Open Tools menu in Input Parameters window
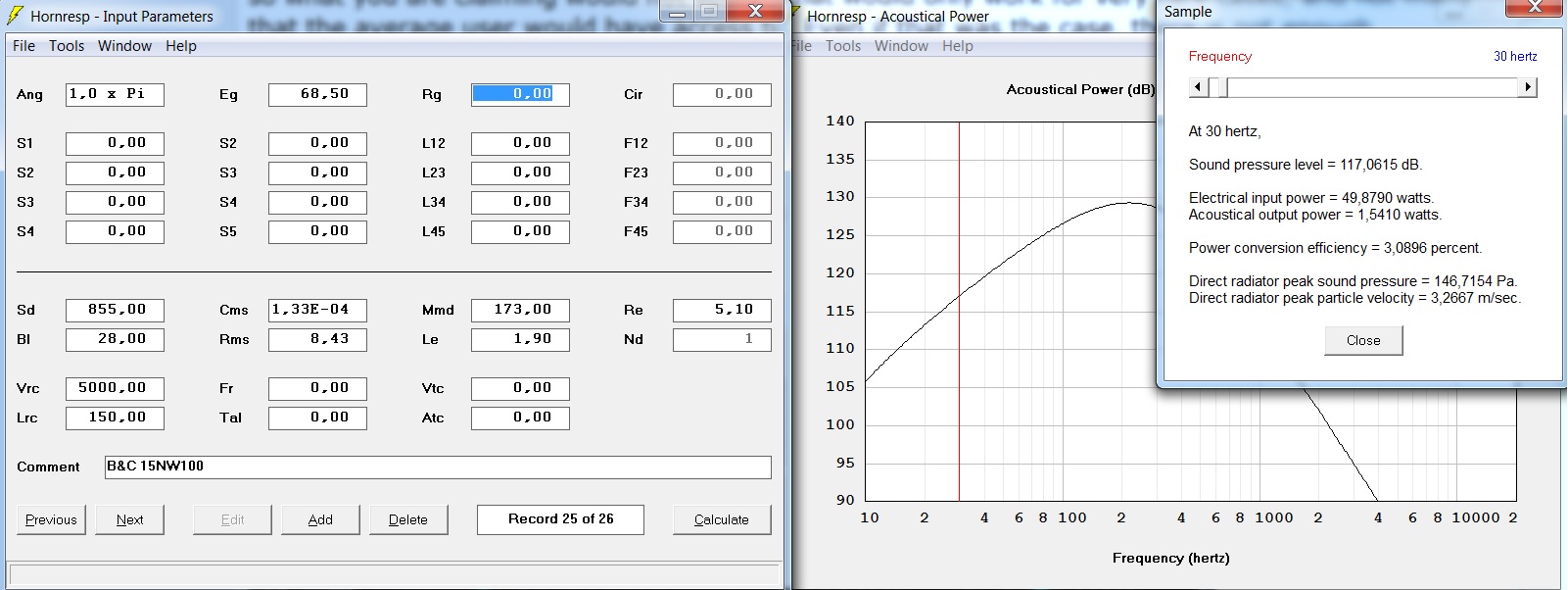The width and height of the screenshot is (1568, 590). click(67, 46)
